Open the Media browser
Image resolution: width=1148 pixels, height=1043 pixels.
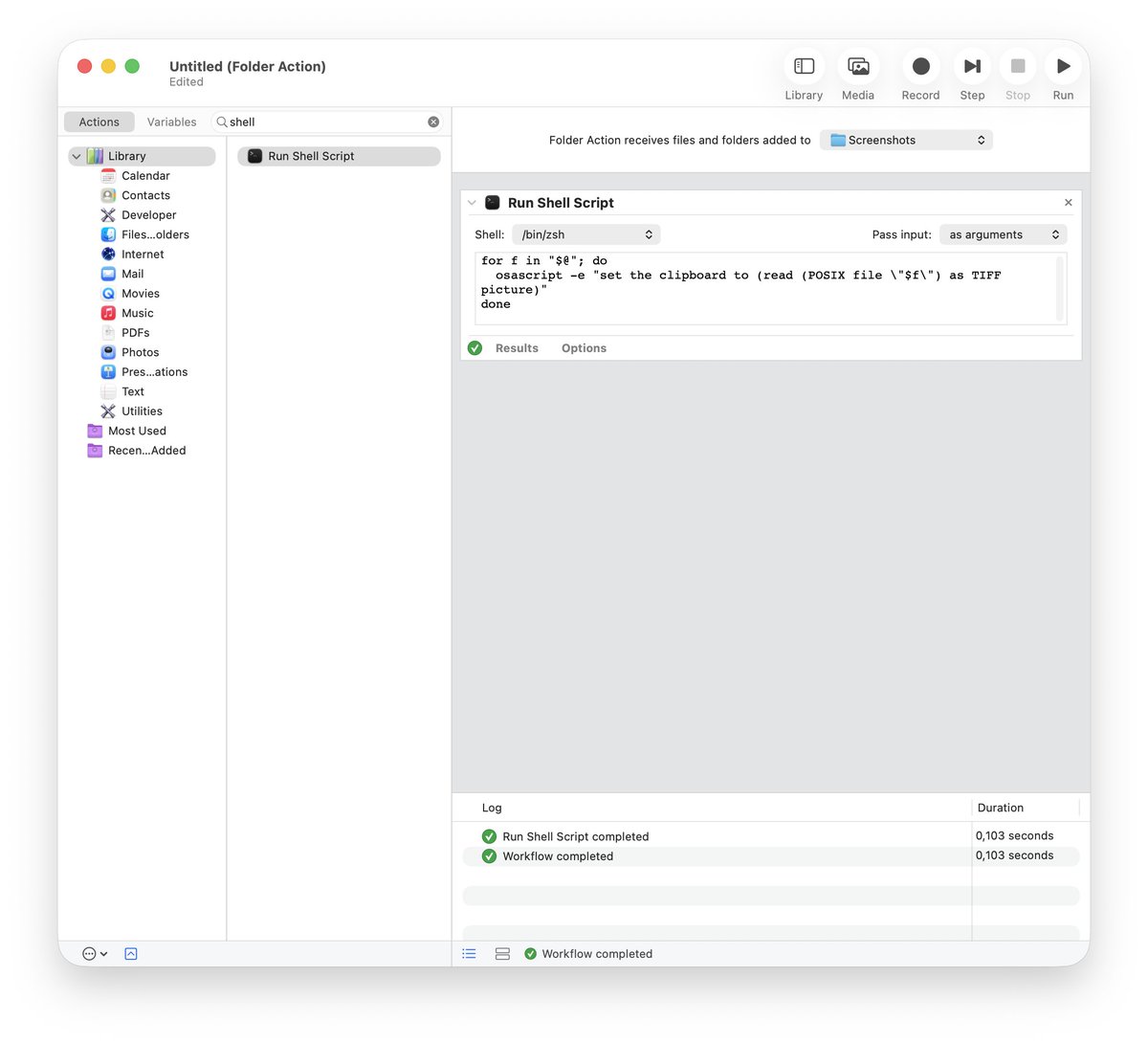(858, 66)
